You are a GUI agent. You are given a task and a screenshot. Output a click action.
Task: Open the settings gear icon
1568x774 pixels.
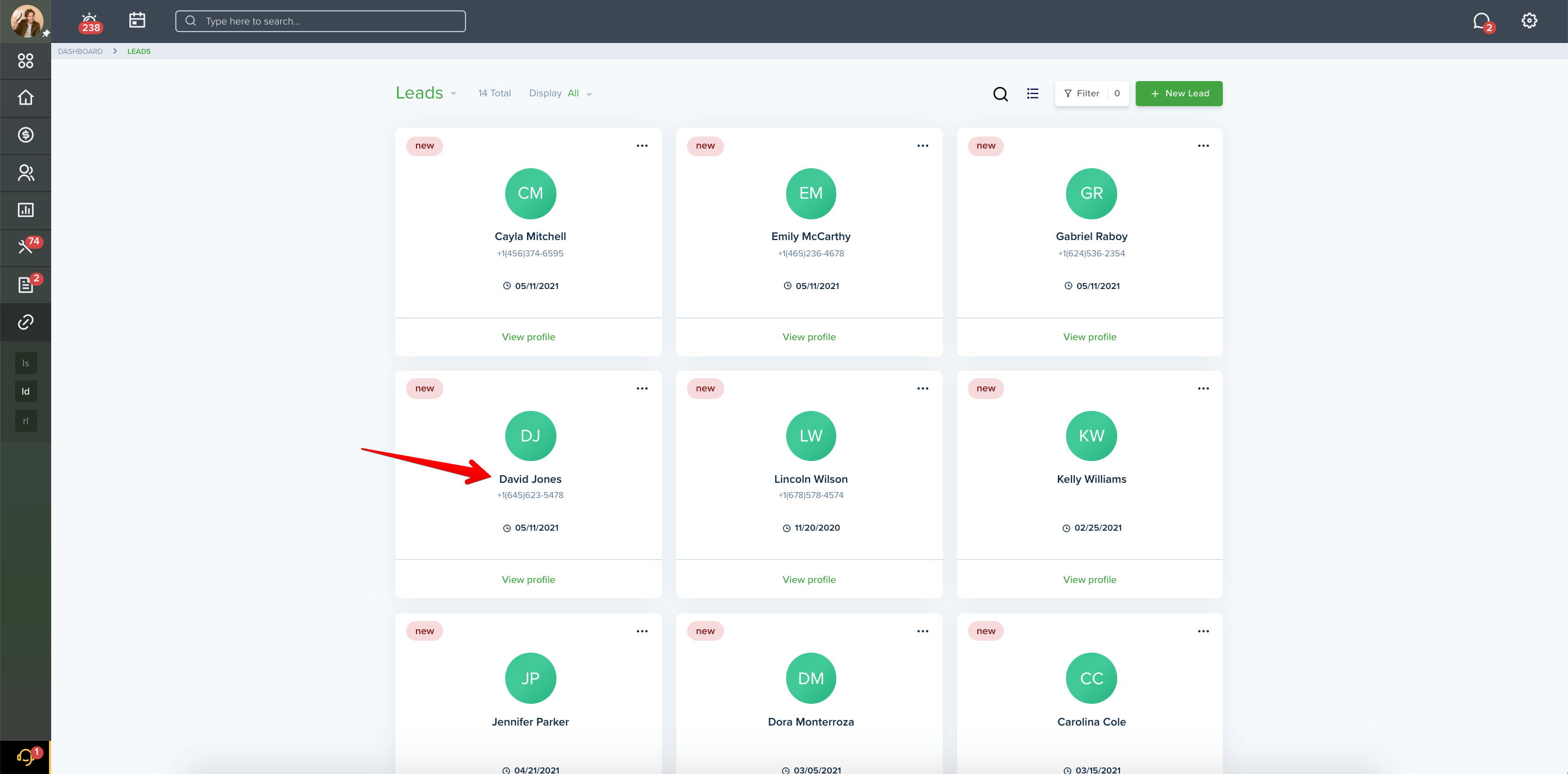(1529, 21)
